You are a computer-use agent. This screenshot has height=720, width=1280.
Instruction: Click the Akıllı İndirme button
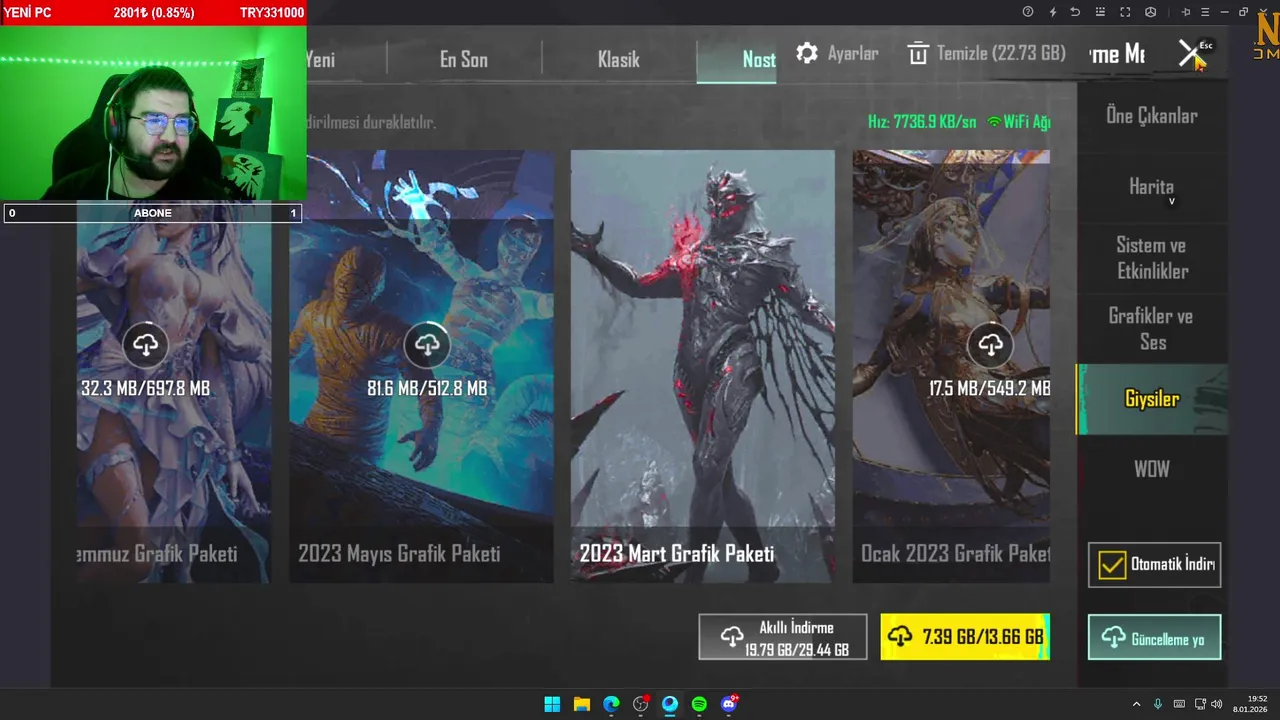click(x=783, y=637)
